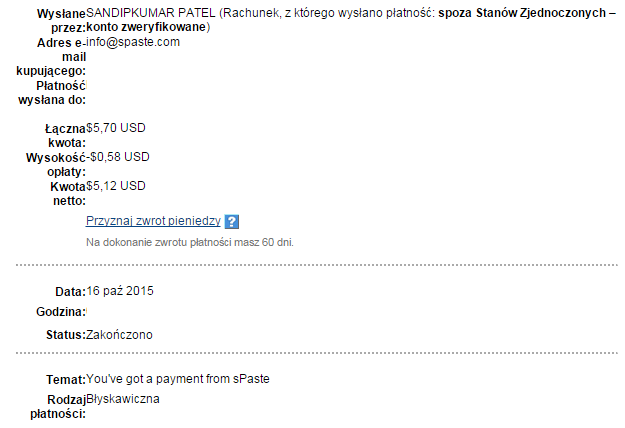
Task: Select the 'Wysłane przez:' label
Action: tap(61, 21)
